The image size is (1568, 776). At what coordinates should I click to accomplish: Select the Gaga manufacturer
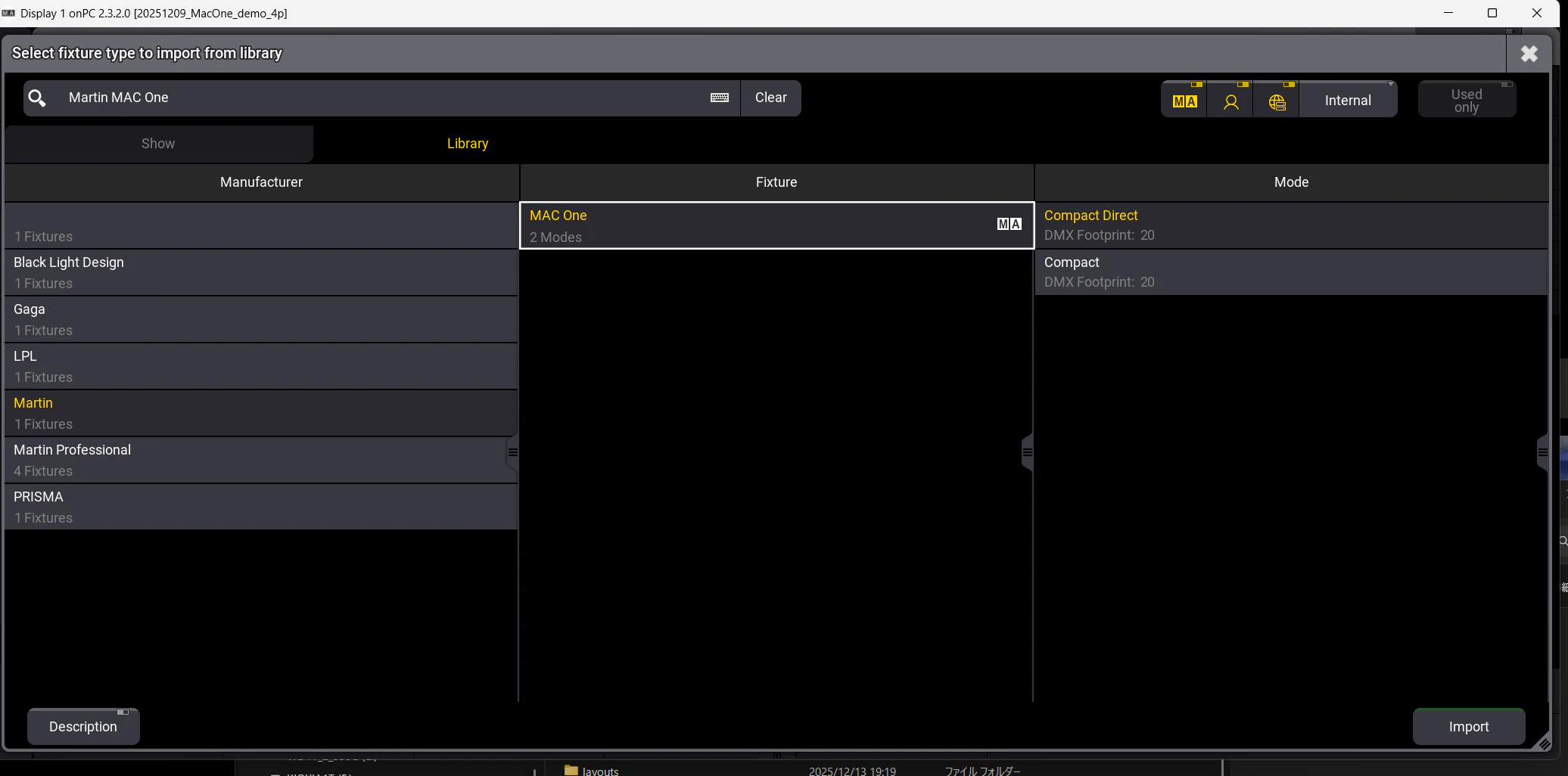(261, 319)
